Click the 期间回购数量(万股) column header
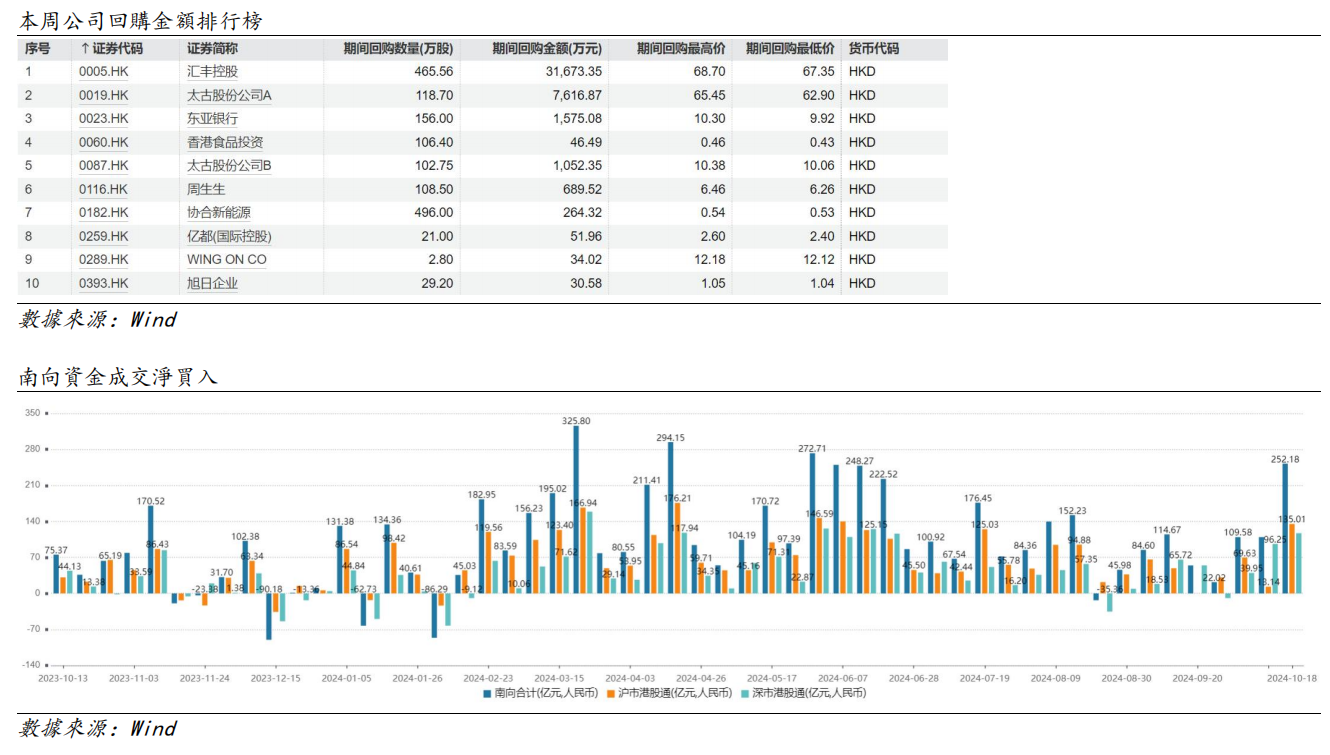Image resolution: width=1330 pixels, height=755 pixels. point(398,48)
